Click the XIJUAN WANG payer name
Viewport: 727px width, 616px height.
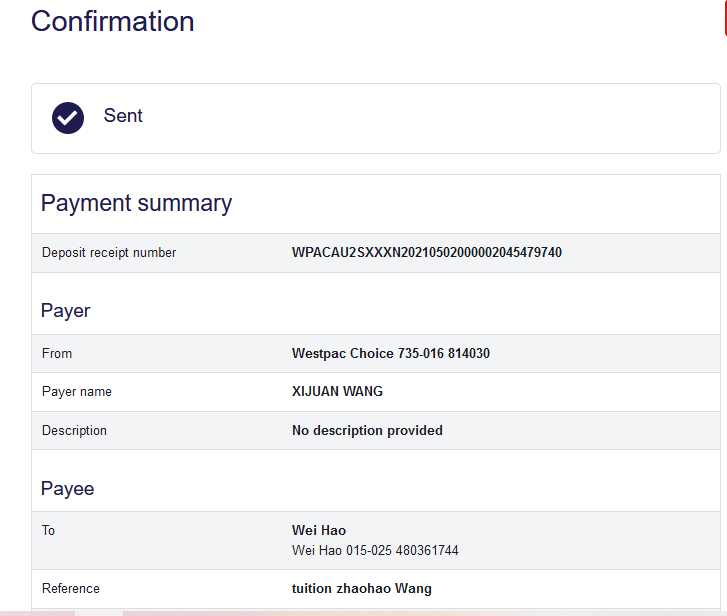[337, 392]
